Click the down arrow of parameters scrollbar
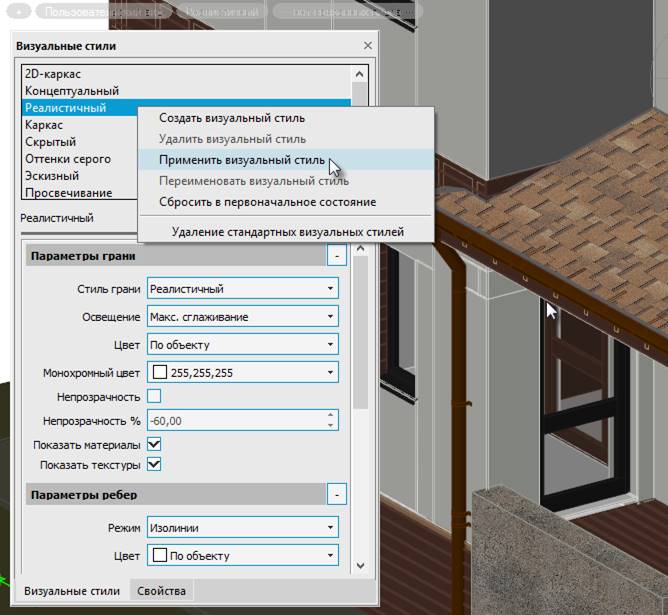The width and height of the screenshot is (668, 615). coord(360,566)
